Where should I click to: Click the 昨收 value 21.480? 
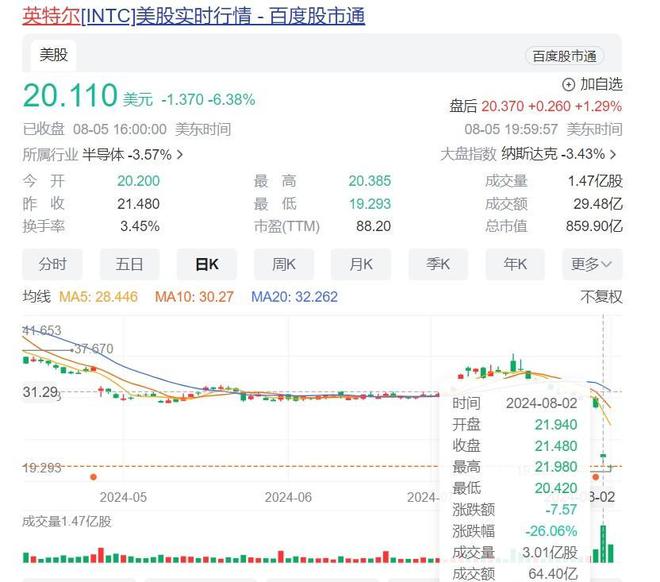tap(138, 204)
